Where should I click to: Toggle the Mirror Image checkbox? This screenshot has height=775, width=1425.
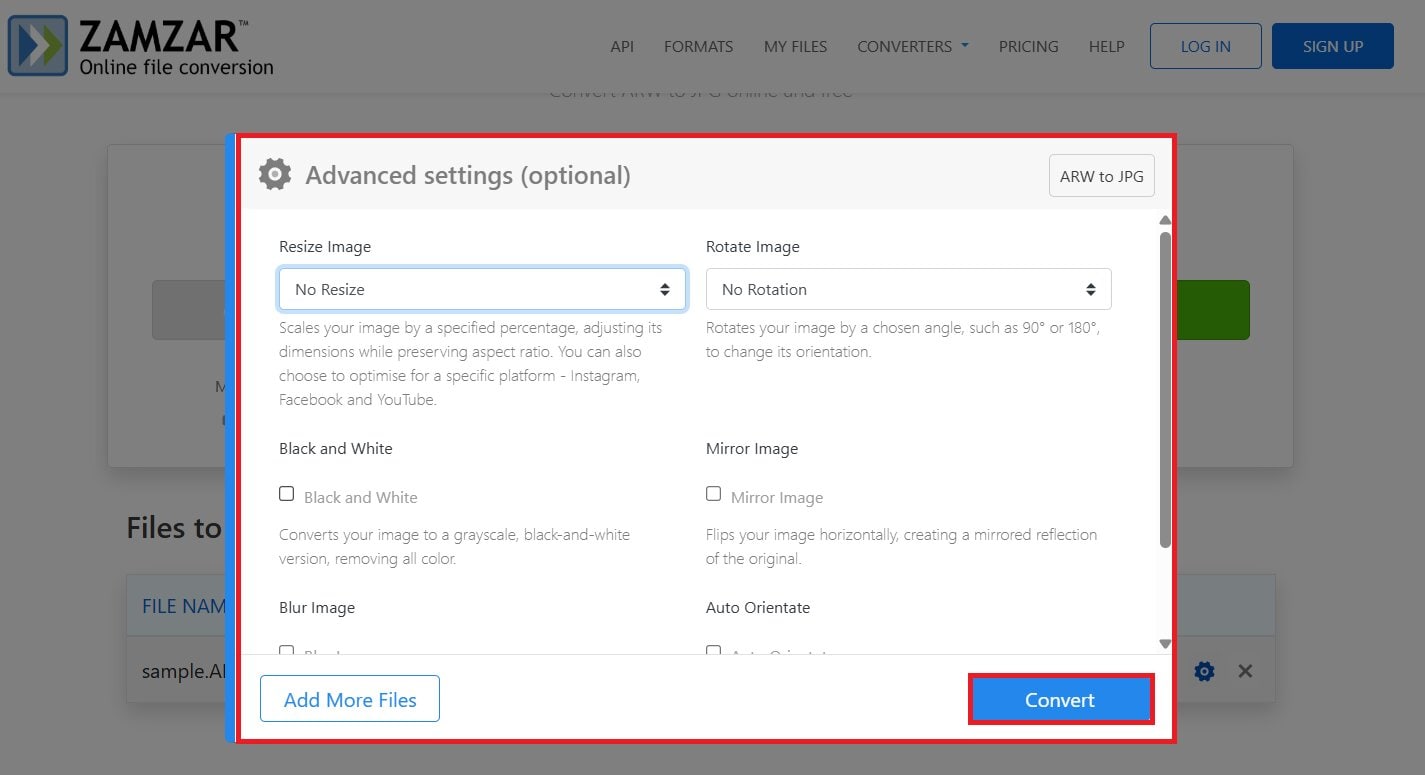[x=714, y=494]
